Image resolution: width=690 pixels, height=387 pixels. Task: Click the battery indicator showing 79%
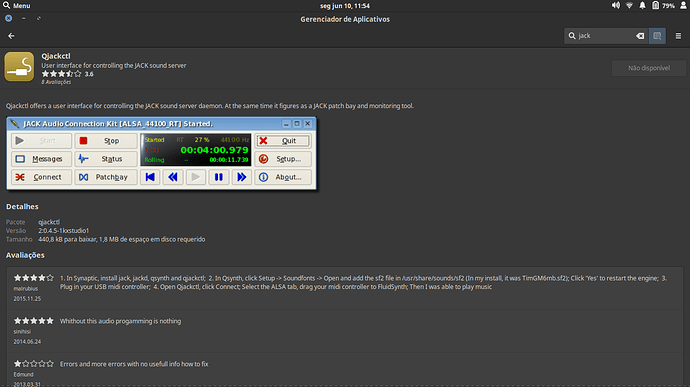click(663, 5)
